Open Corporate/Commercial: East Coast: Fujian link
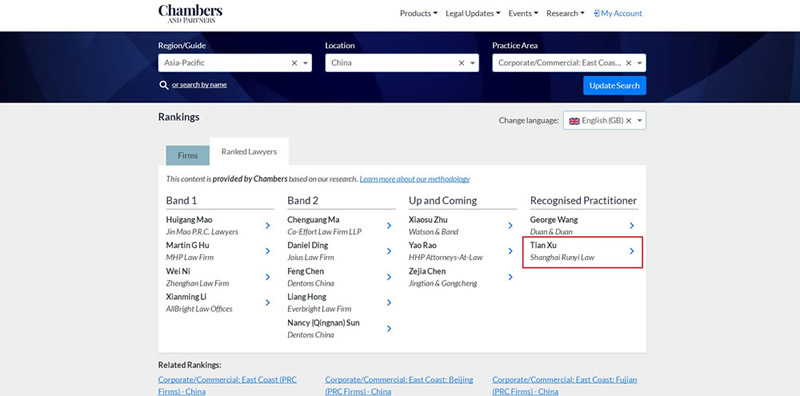This screenshot has width=800, height=396. point(565,386)
